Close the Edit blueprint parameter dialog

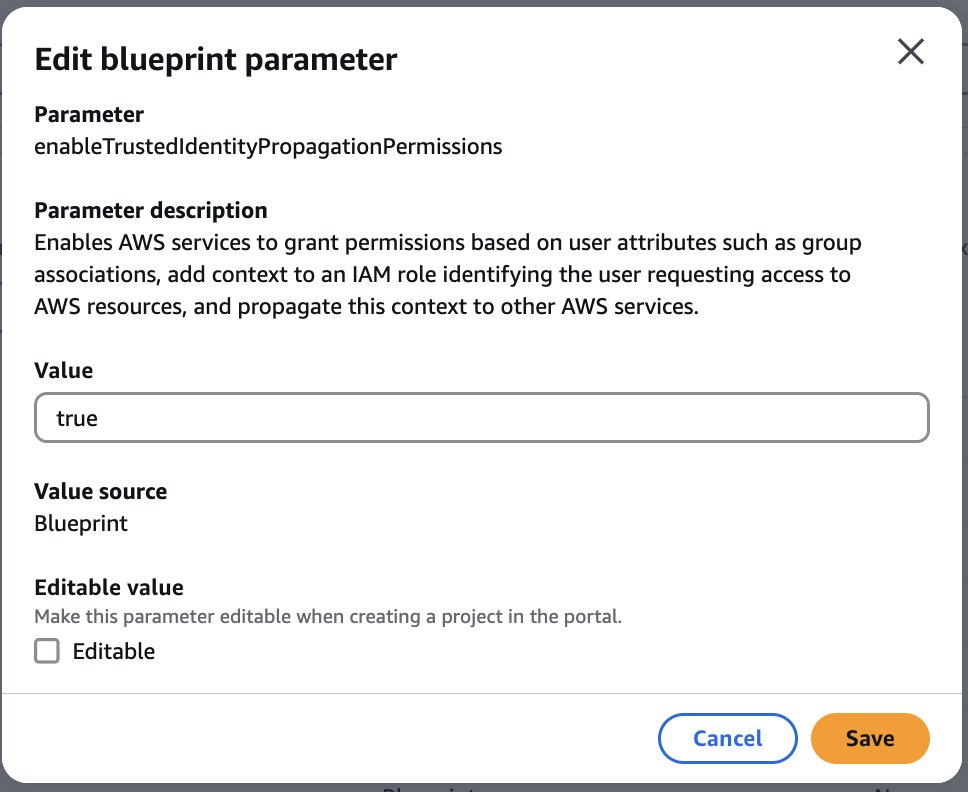[x=910, y=52]
